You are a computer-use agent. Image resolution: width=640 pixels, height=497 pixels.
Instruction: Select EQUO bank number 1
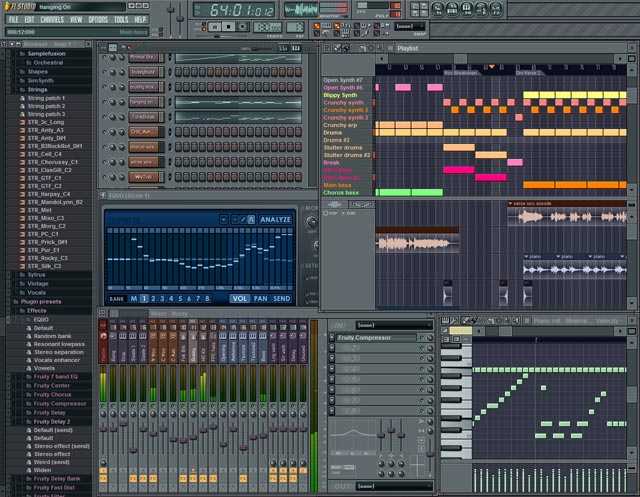pos(144,298)
